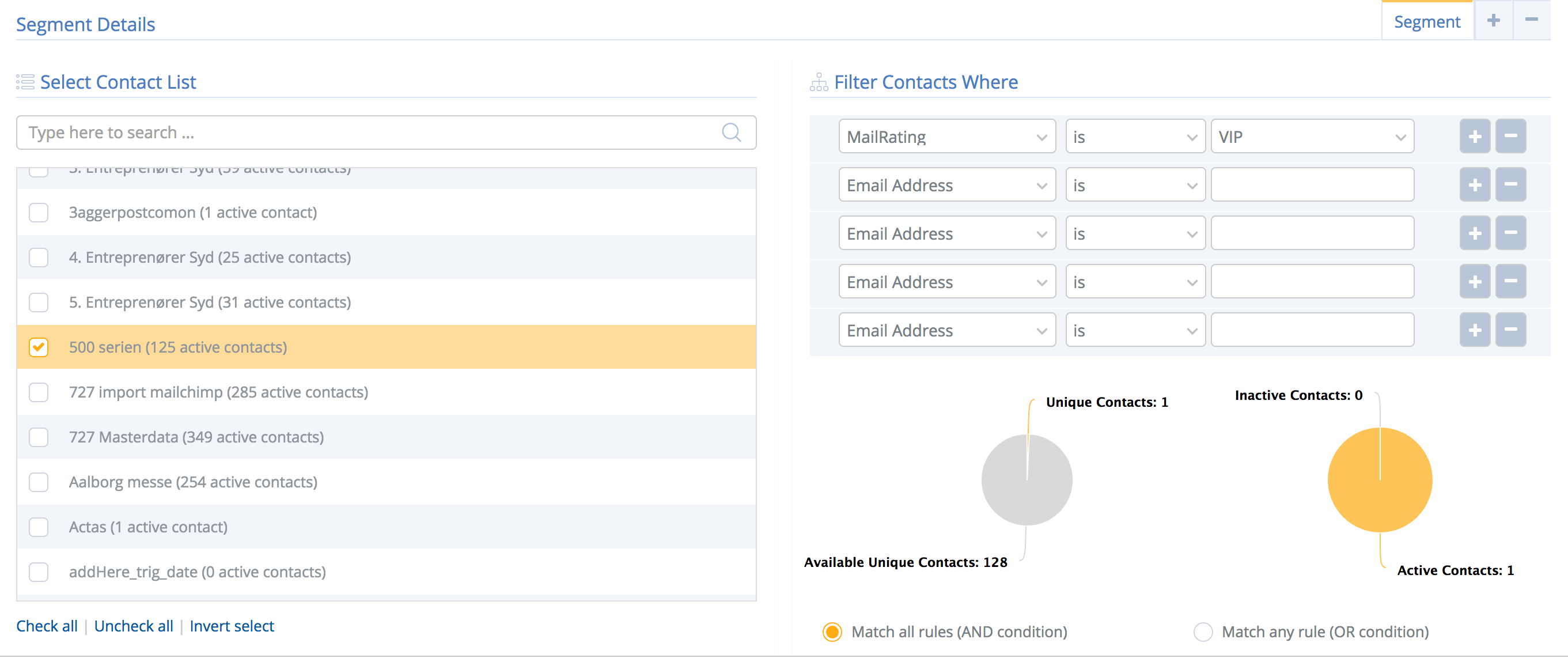Remove the second Email Address rule

point(1511,233)
